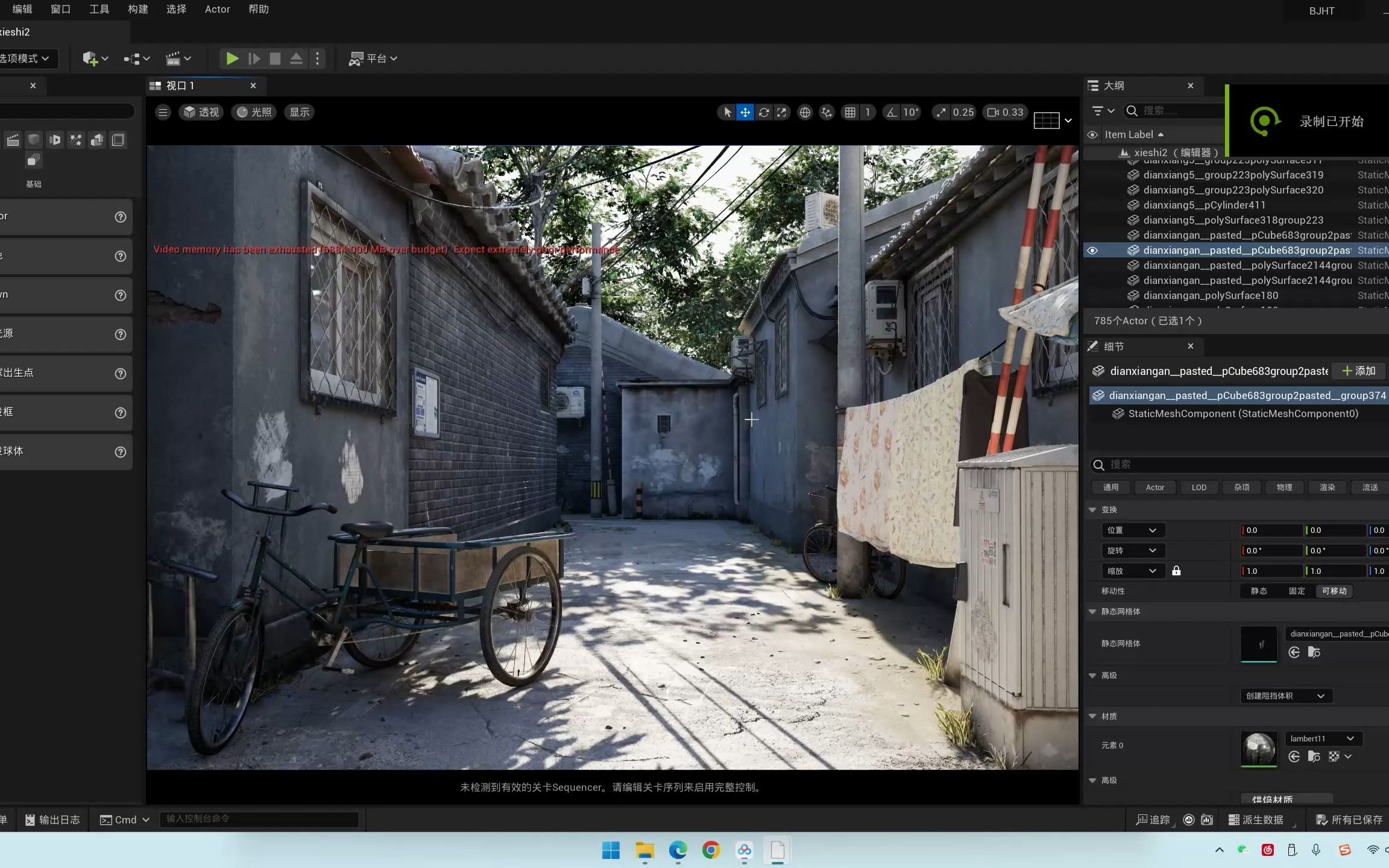
Task: Open the 光照 lit view mode menu
Action: (x=254, y=112)
